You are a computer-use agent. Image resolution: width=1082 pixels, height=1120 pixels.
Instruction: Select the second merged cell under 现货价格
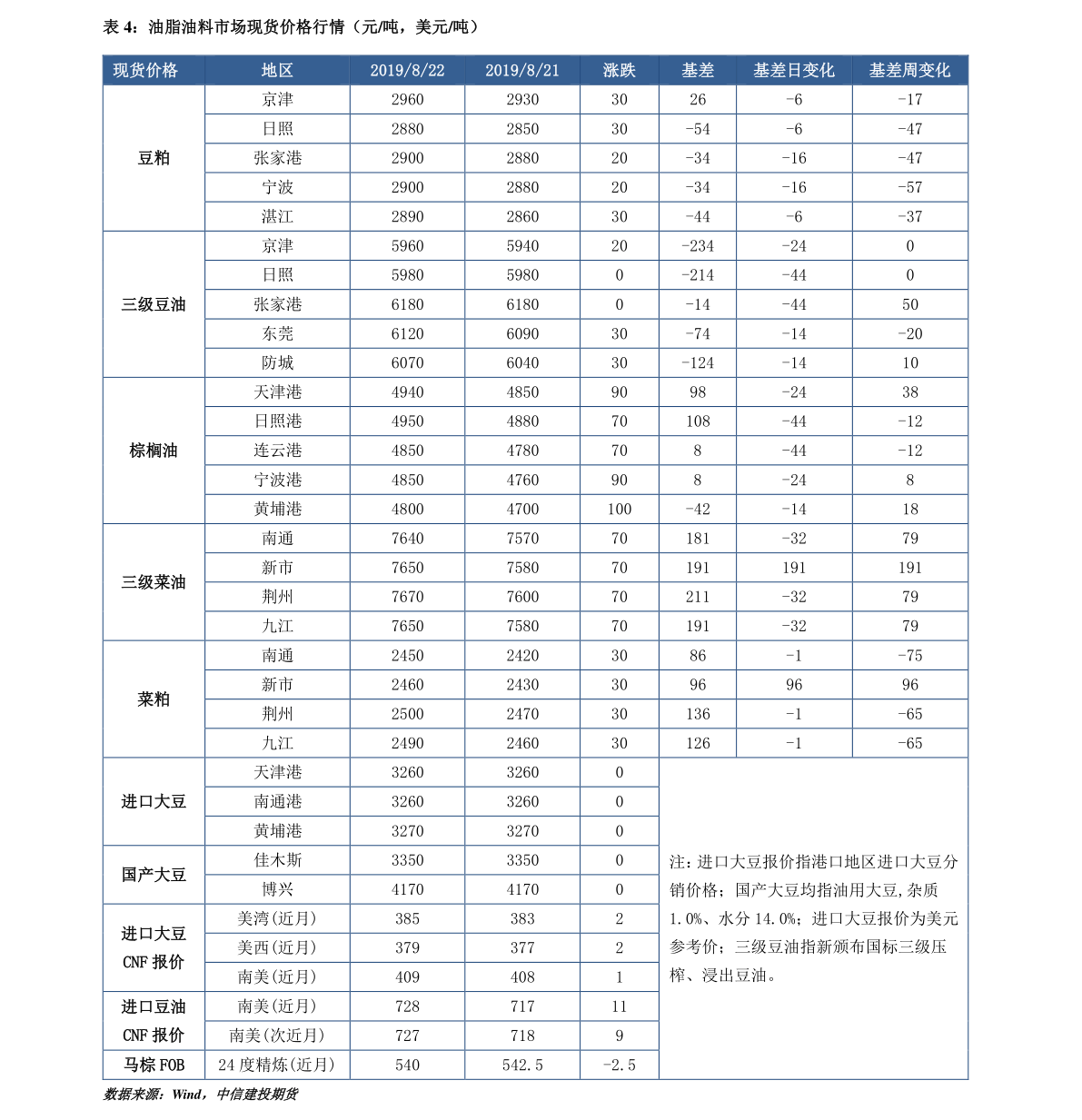[x=154, y=304]
